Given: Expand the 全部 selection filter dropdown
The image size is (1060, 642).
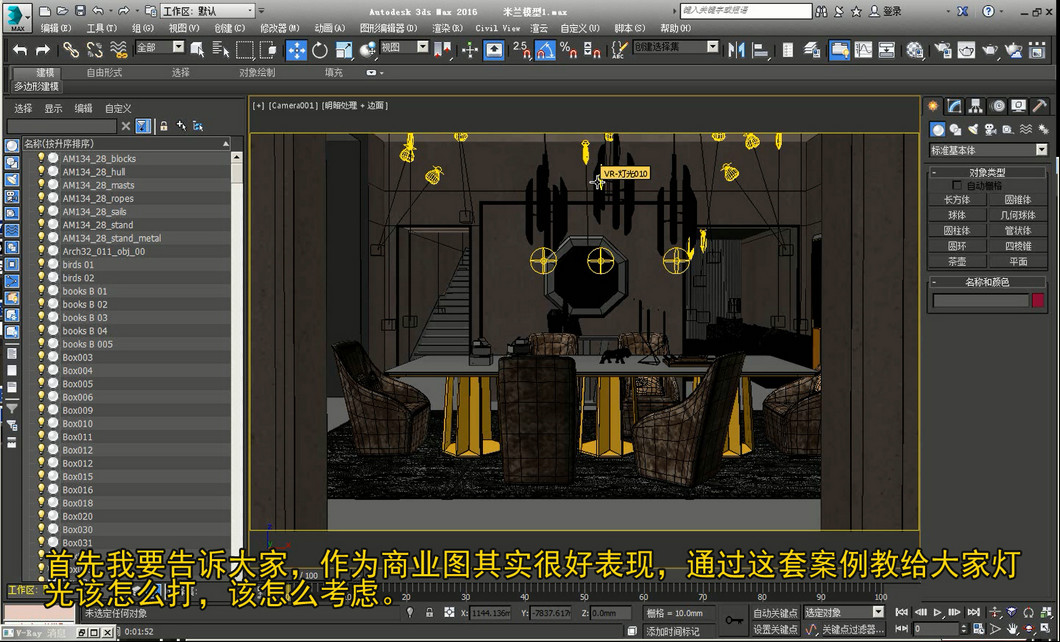Looking at the screenshot, I should pos(160,47).
